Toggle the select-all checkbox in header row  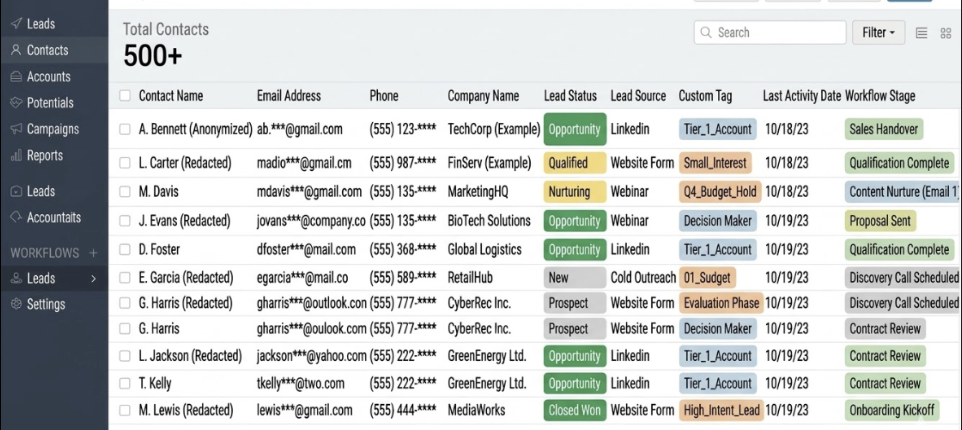tap(125, 96)
